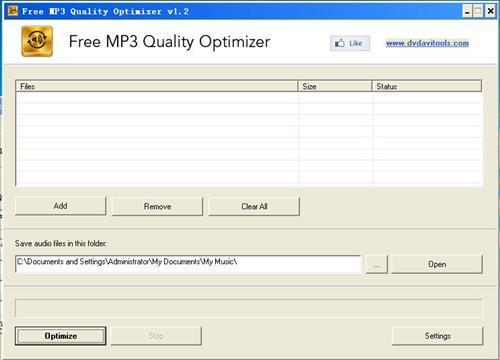
Task: Click the 'Free MP3 Quality Optimizer' heading text
Action: click(x=169, y=42)
